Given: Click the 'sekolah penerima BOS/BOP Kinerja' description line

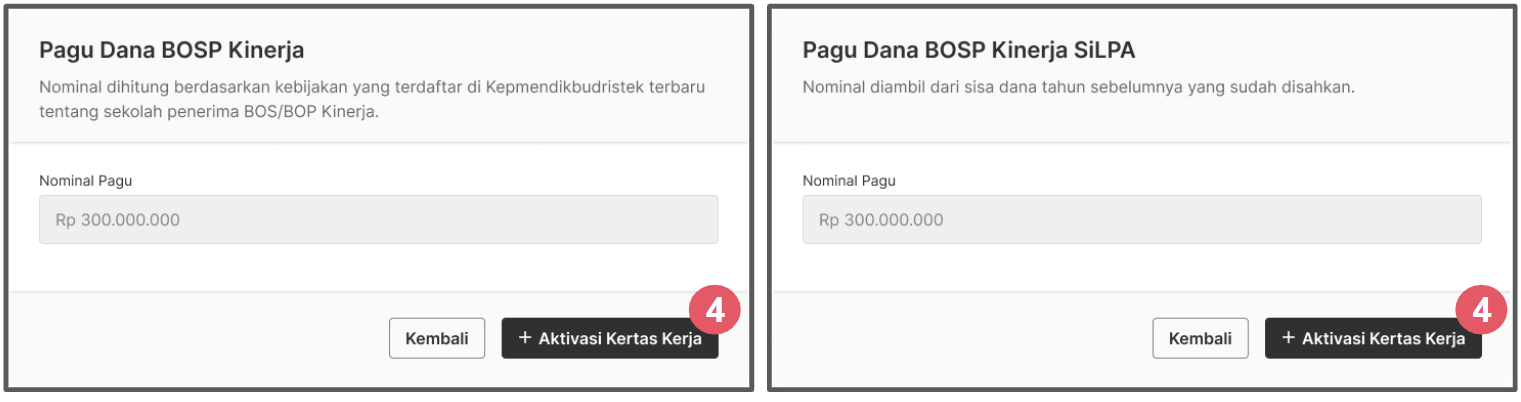Looking at the screenshot, I should pos(234,112).
